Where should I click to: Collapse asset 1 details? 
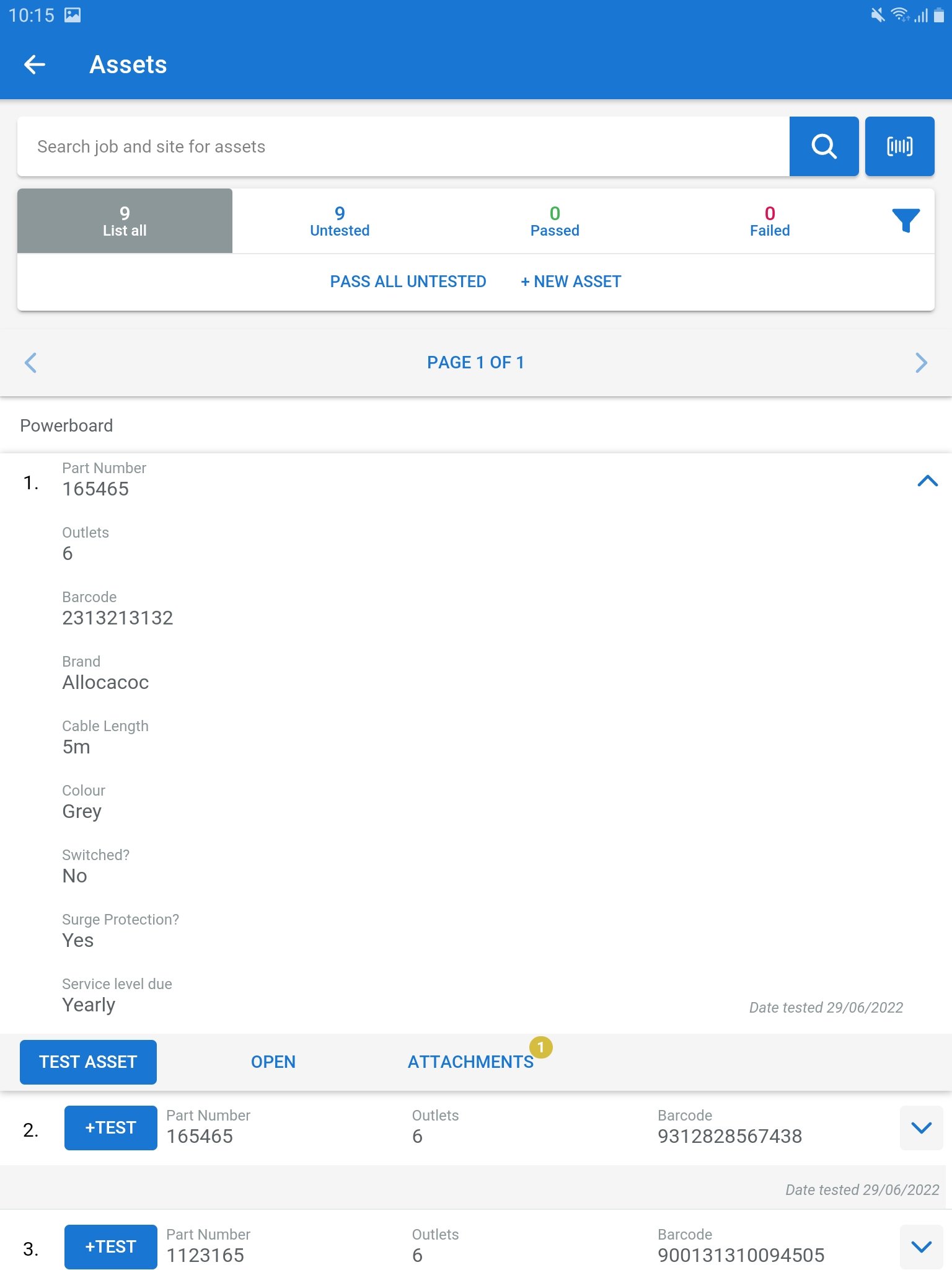927,481
